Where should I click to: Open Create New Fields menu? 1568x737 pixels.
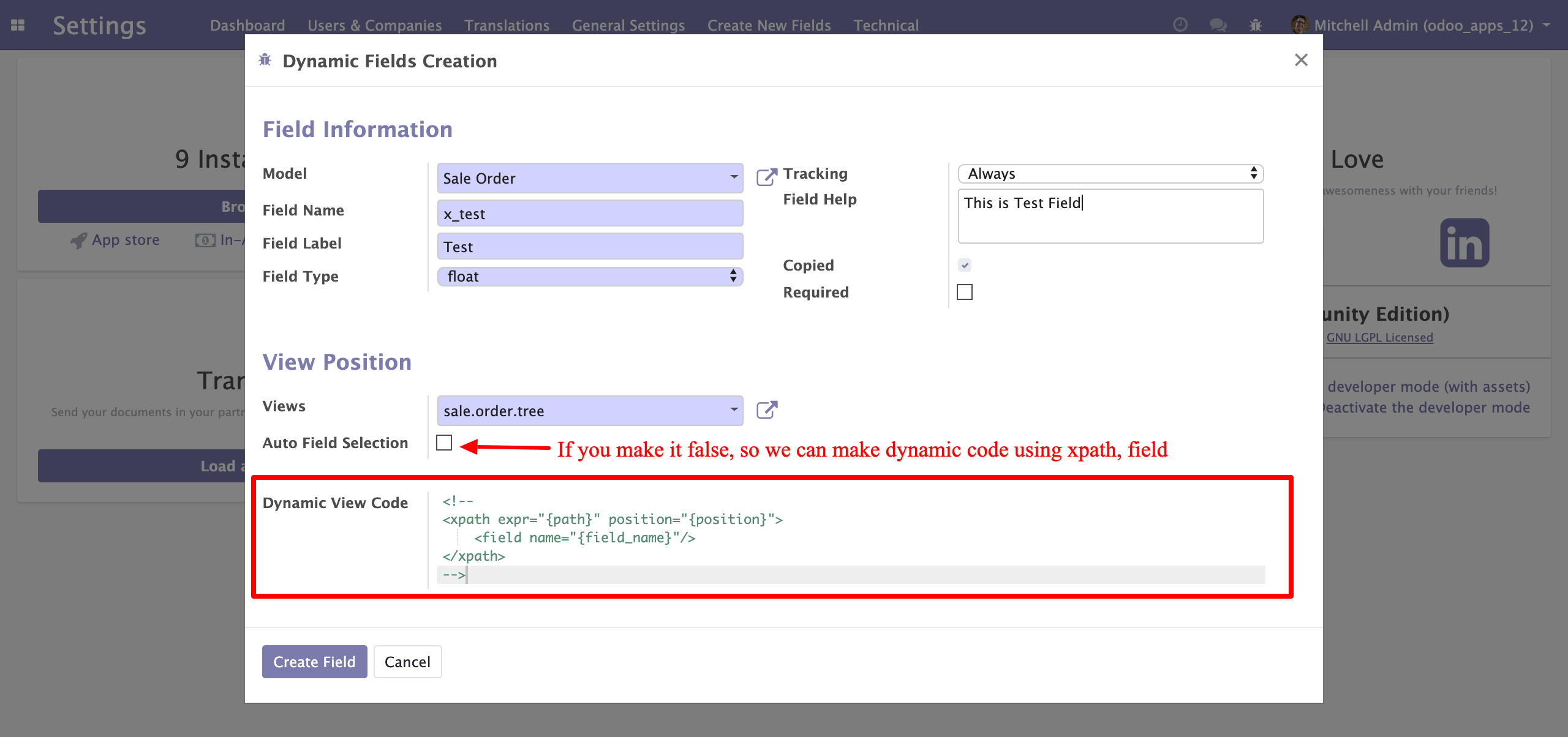769,25
